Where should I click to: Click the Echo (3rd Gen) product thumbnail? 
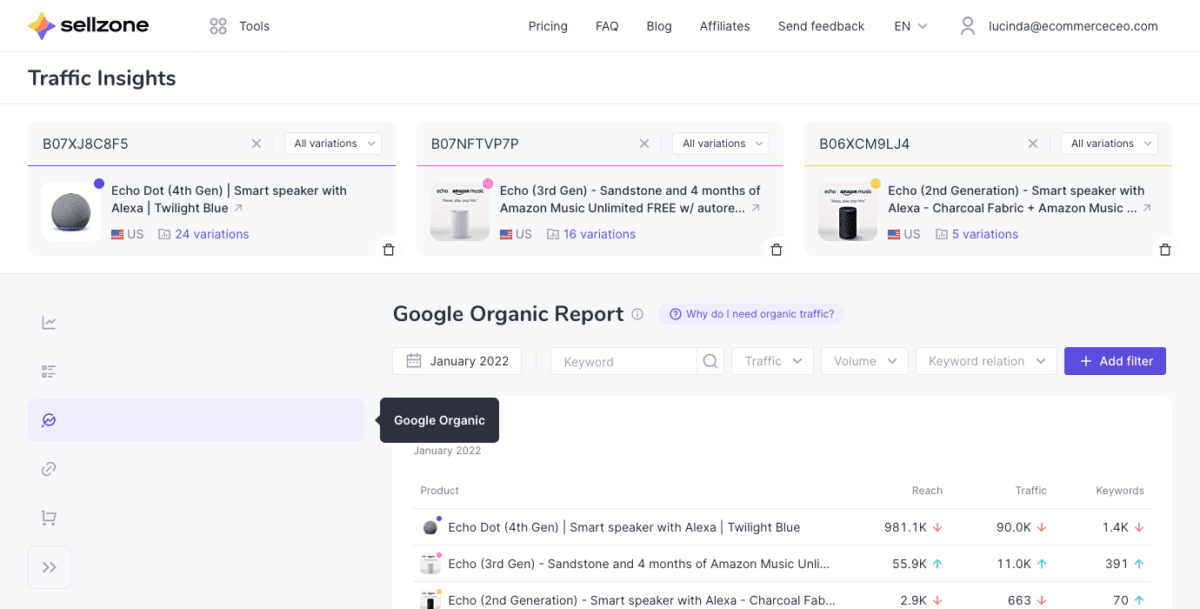[x=460, y=211]
